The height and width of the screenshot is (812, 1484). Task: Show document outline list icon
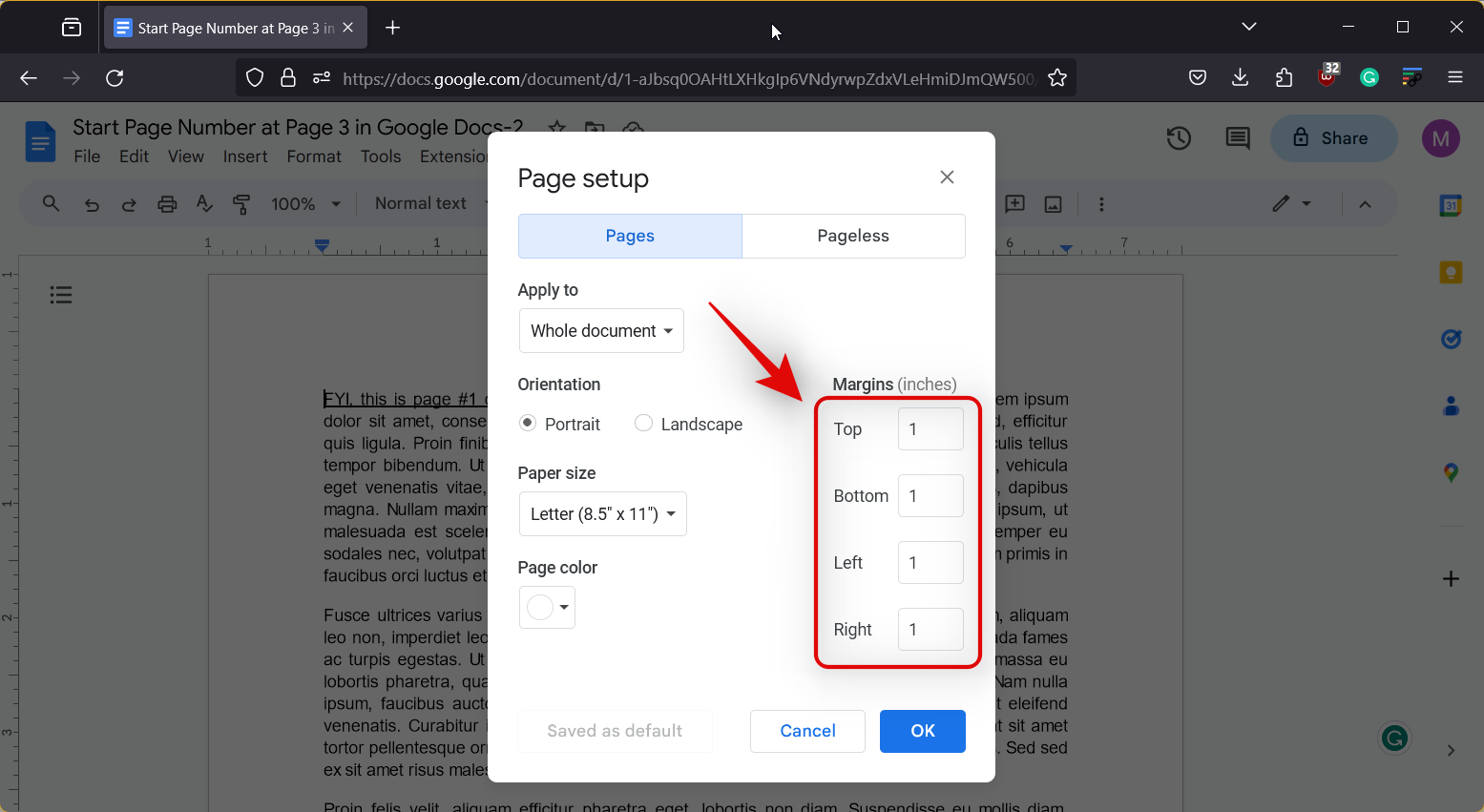coord(61,295)
